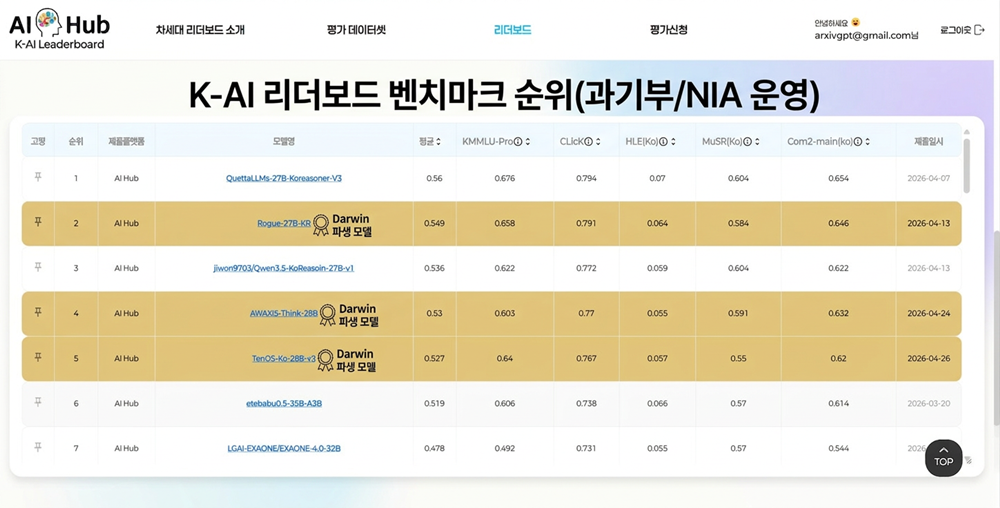This screenshot has width=1000, height=508.
Task: Click the Darwin medal badge beside AWAXIS-Think-28B
Action: point(328,315)
